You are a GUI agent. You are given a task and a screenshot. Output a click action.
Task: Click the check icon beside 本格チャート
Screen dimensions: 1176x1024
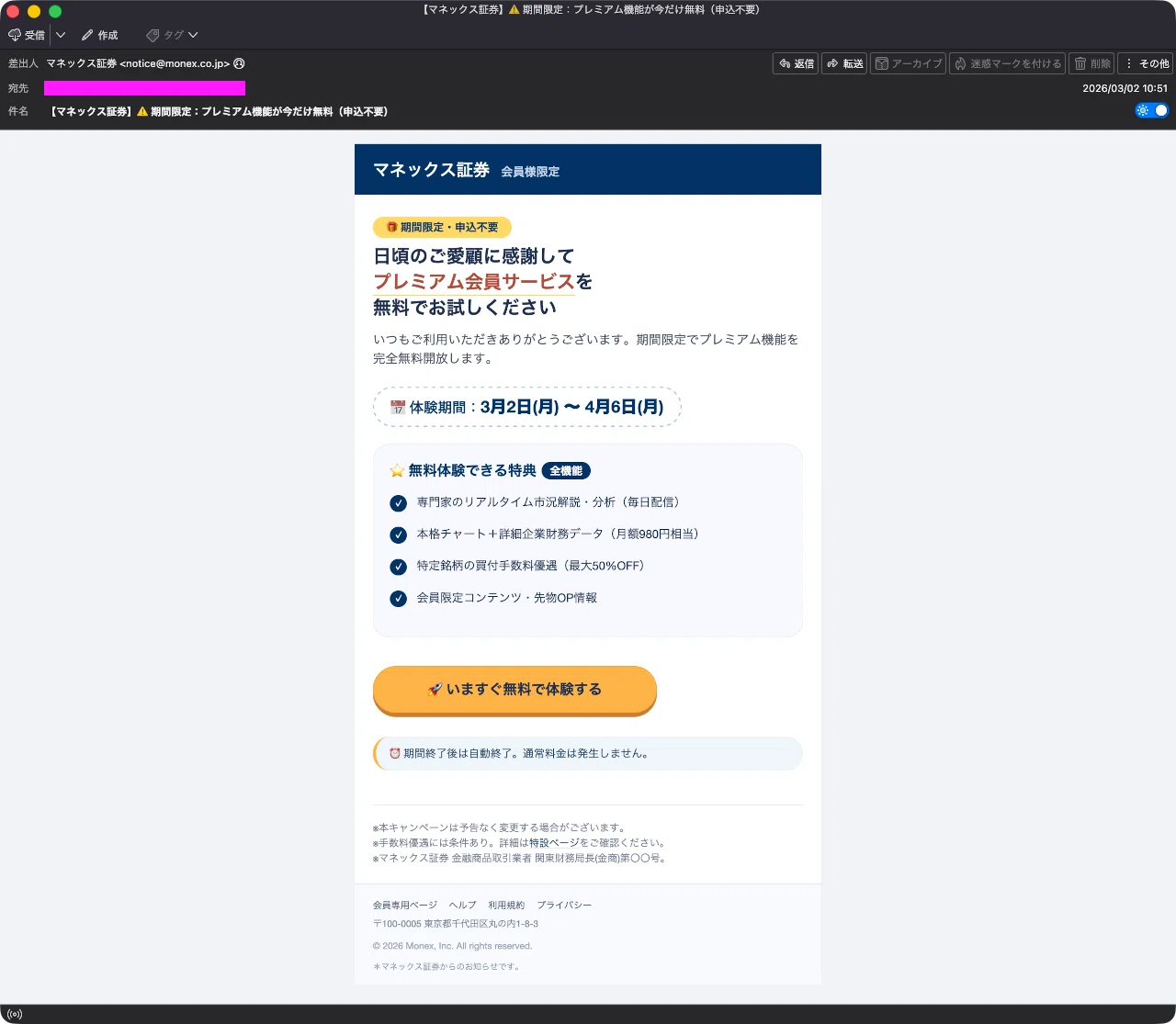398,535
